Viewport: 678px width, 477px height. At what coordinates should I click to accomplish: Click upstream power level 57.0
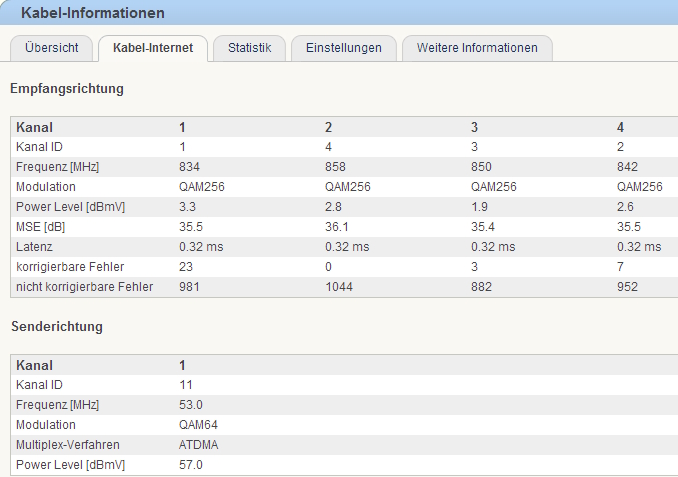(191, 465)
